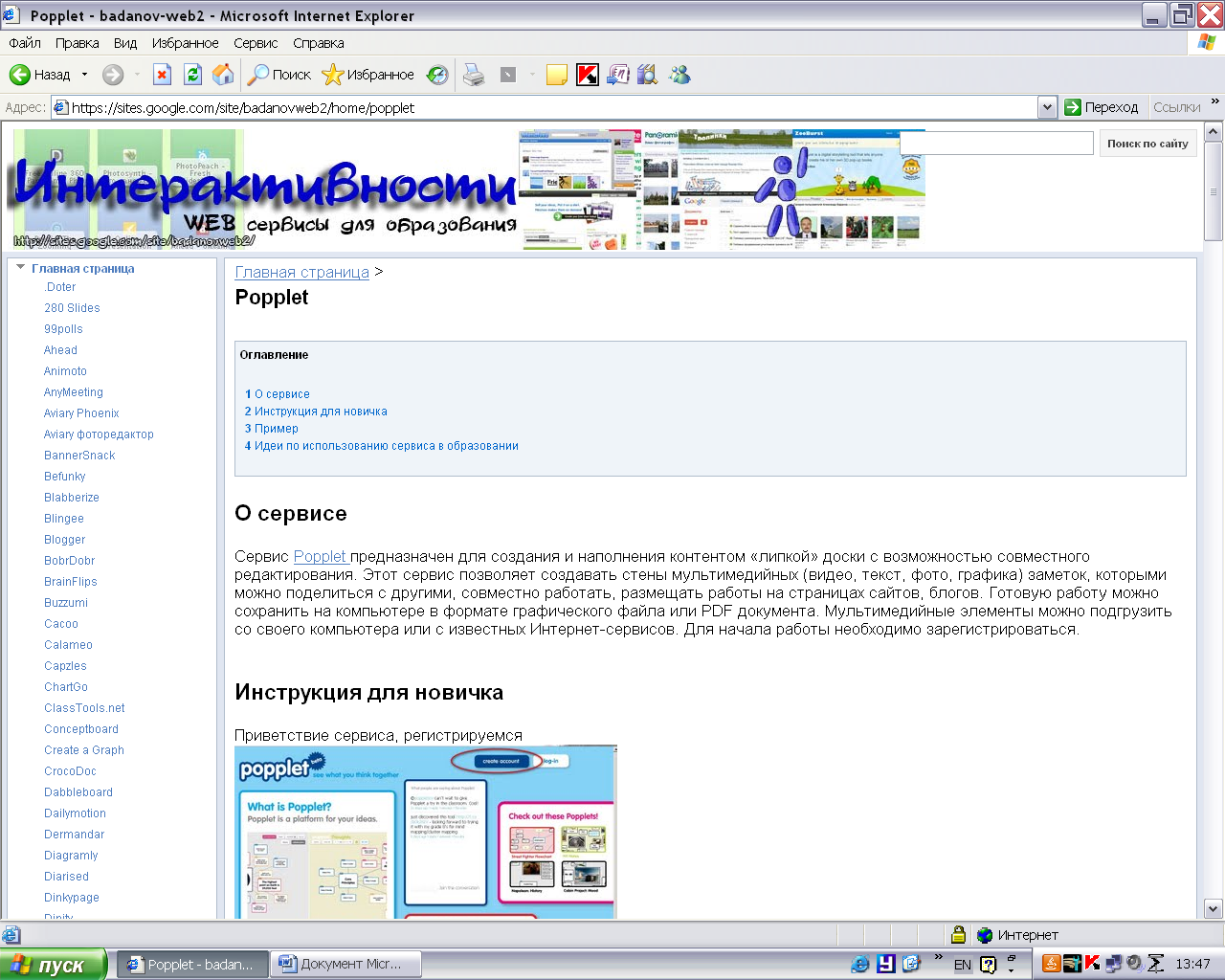Image resolution: width=1225 pixels, height=980 pixels.
Task: Click the Back (Назад) arrow button
Action: (x=39, y=75)
